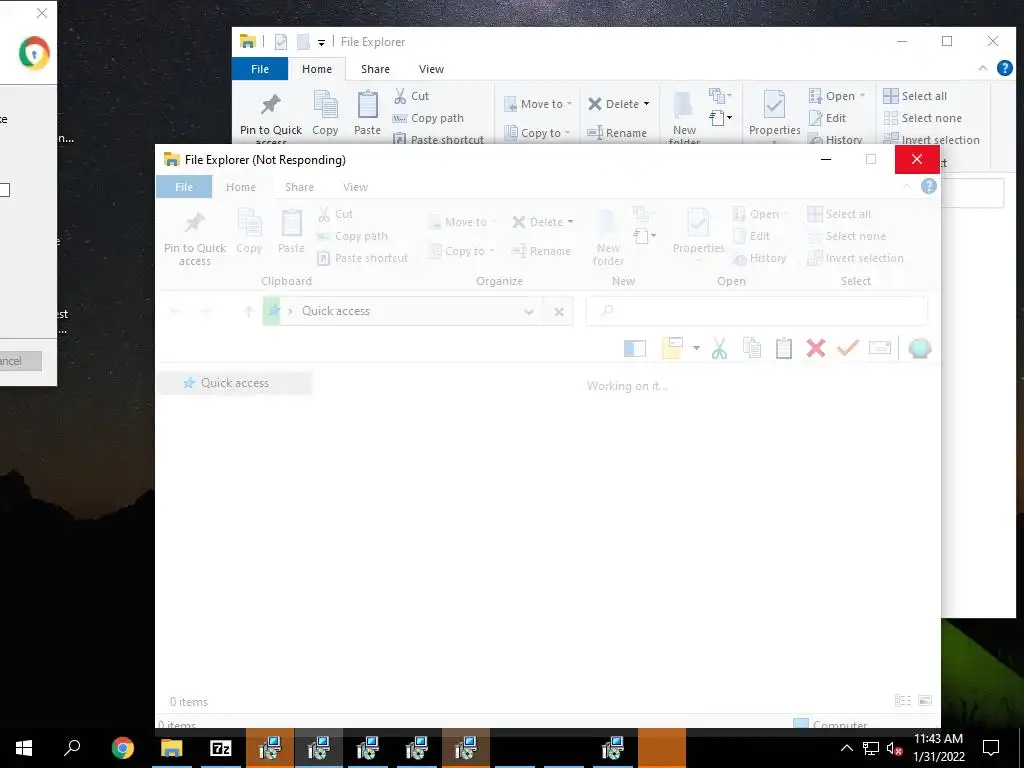Click the stop loading X beside the address bar
The width and height of the screenshot is (1024, 768).
559,312
